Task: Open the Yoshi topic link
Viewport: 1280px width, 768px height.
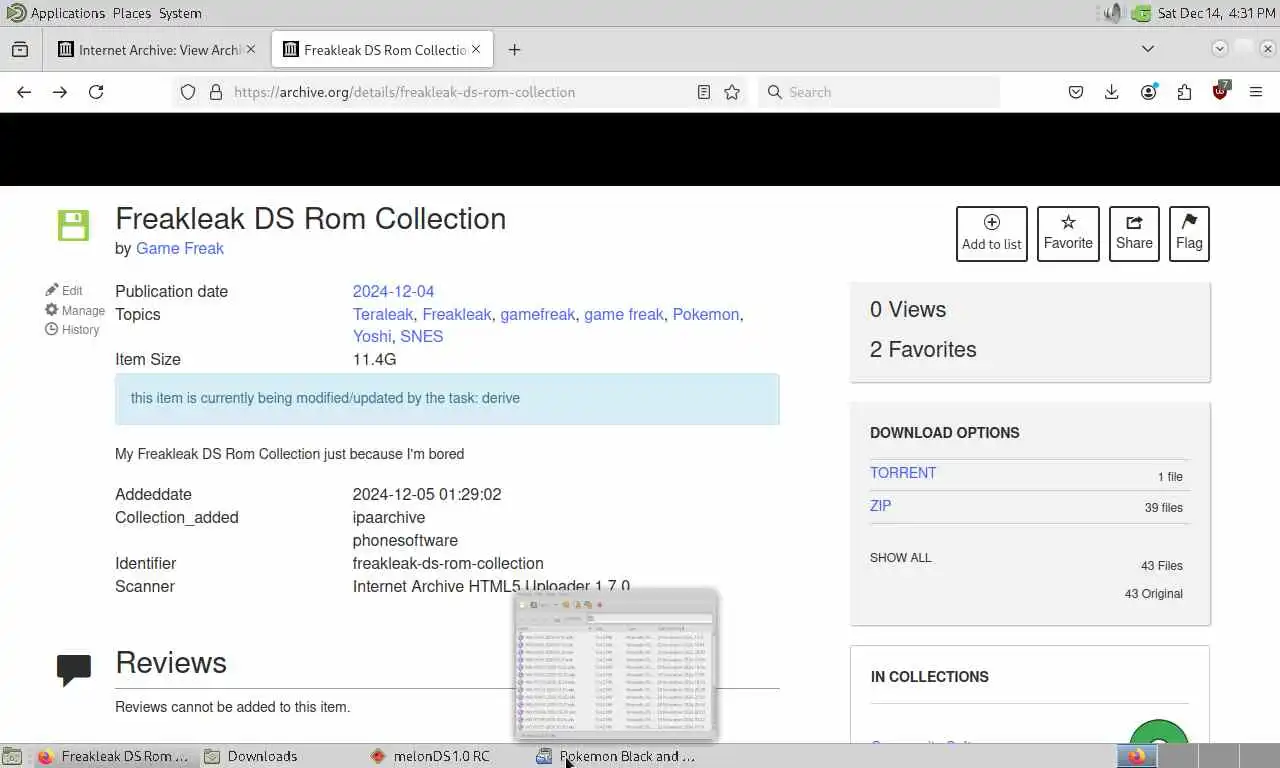Action: 372,337
